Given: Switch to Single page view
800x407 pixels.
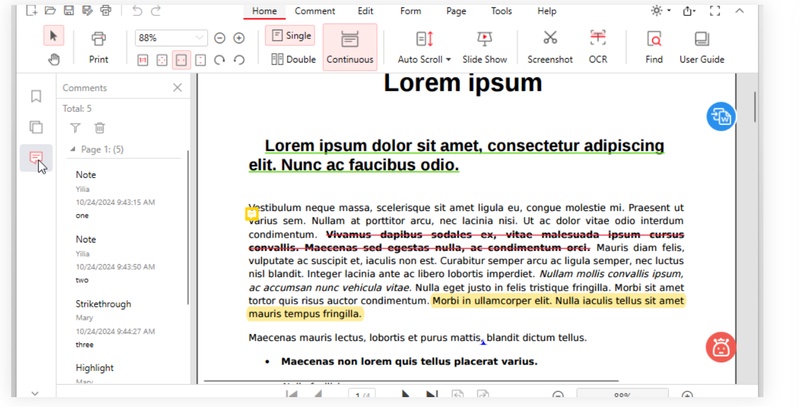Looking at the screenshot, I should (x=289, y=36).
